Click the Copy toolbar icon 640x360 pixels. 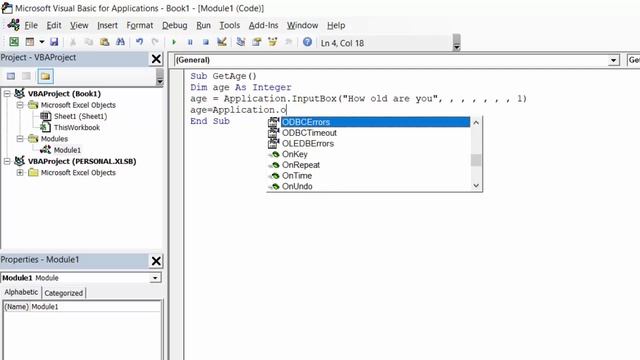pos(89,42)
